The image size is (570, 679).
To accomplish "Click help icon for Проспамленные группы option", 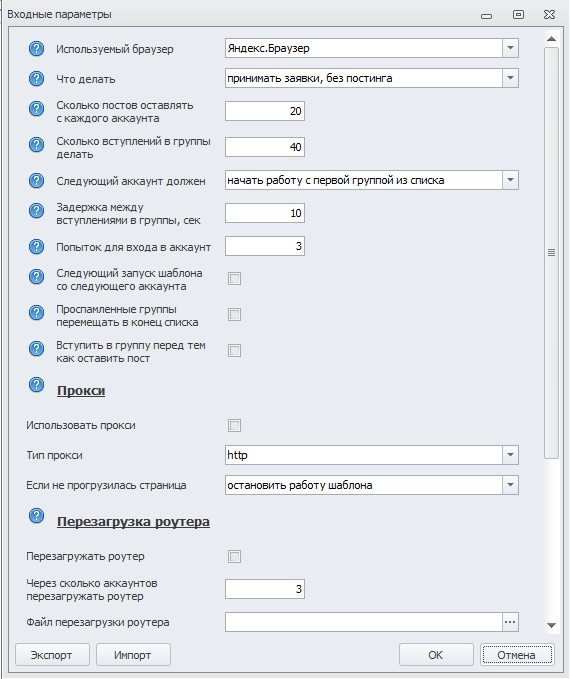I will coord(36,312).
